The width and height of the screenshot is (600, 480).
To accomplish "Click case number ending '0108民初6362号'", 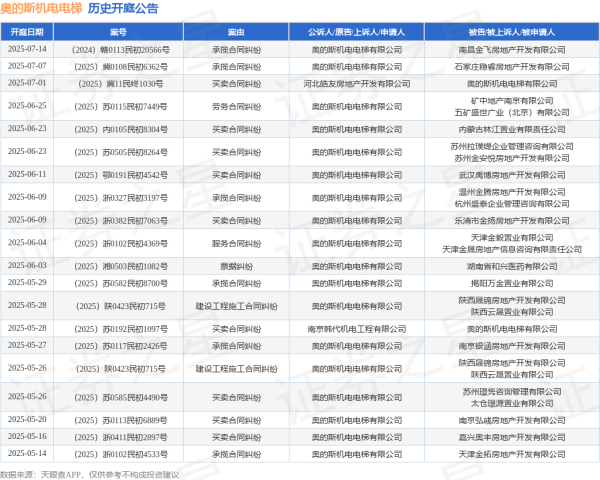I will pyautogui.click(x=121, y=67).
